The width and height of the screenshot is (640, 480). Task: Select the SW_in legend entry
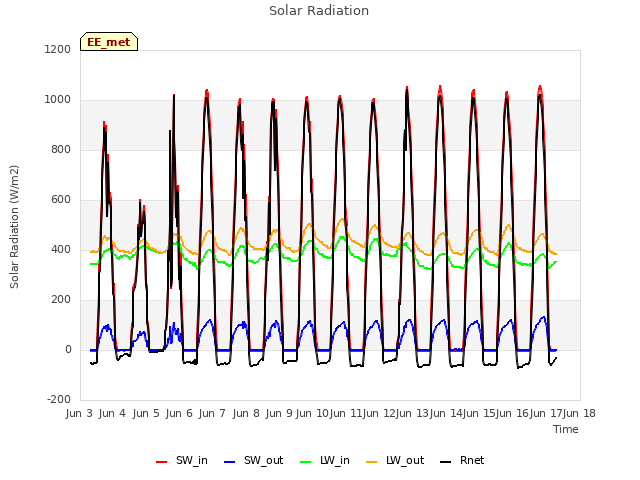(182, 460)
